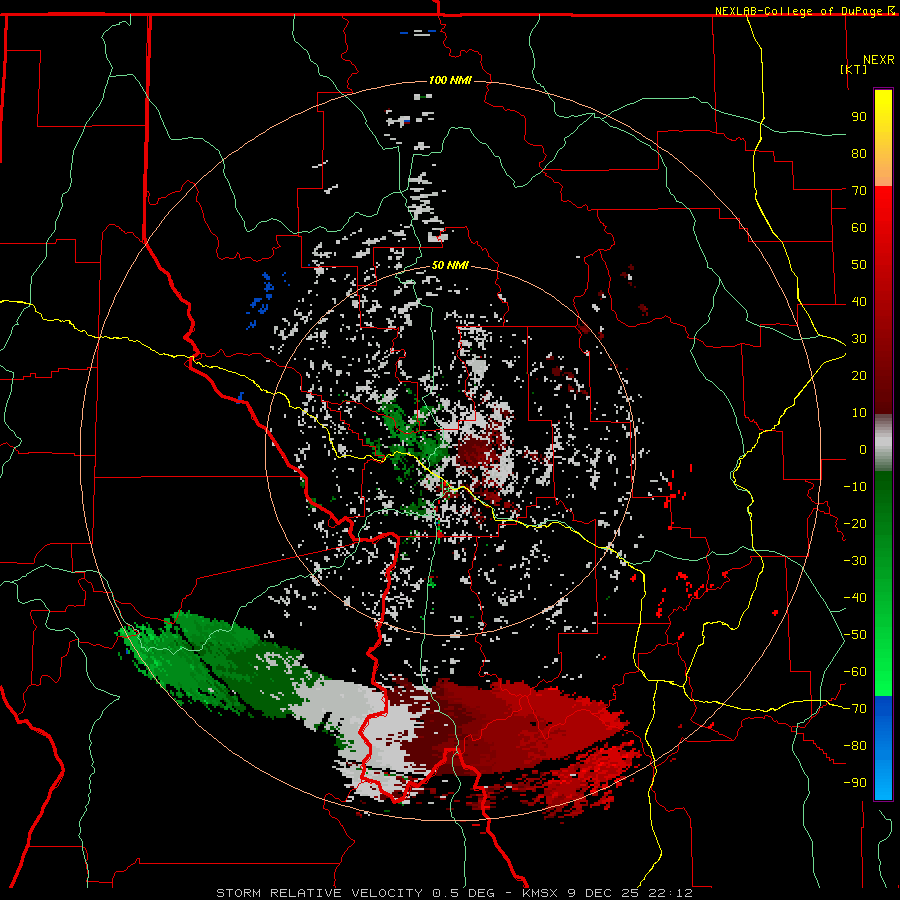Image resolution: width=900 pixels, height=900 pixels.
Task: Choose the 20 label on velocity scale
Action: (x=859, y=376)
